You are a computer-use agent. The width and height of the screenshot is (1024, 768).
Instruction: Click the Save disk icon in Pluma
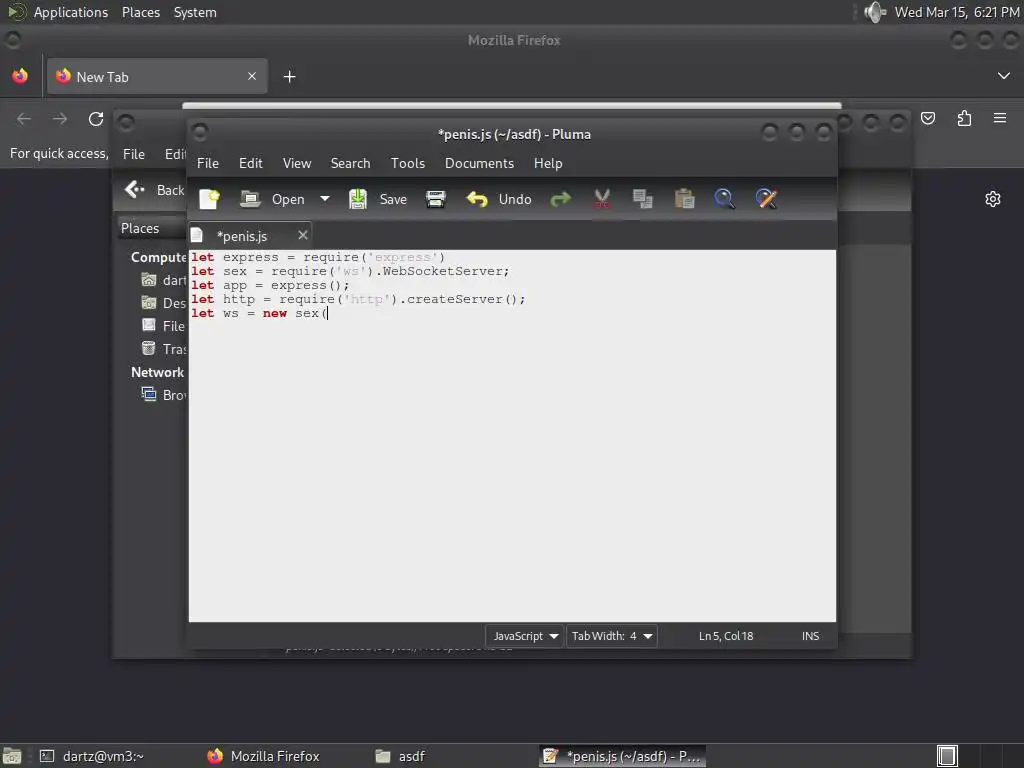coord(358,199)
